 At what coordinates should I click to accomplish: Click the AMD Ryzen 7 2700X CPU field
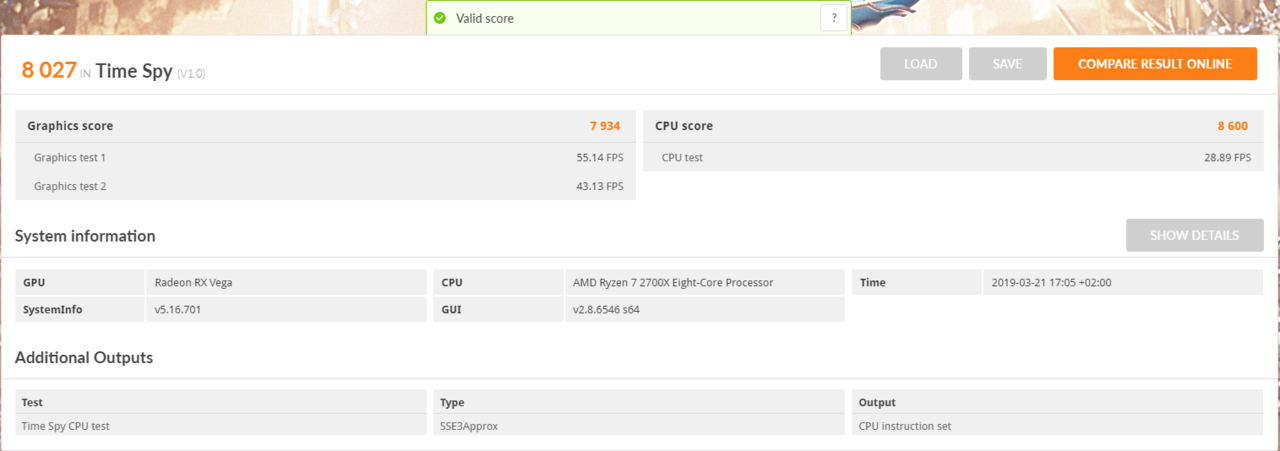704,282
